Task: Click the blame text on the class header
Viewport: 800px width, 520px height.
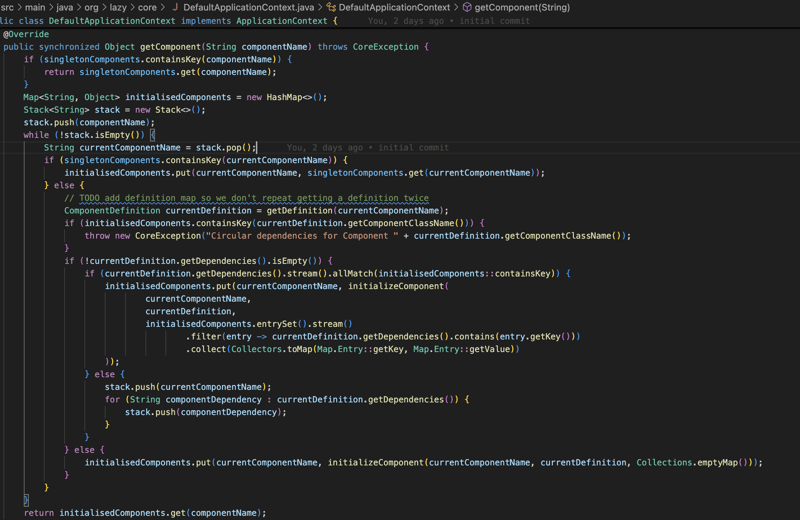Action: coord(448,20)
